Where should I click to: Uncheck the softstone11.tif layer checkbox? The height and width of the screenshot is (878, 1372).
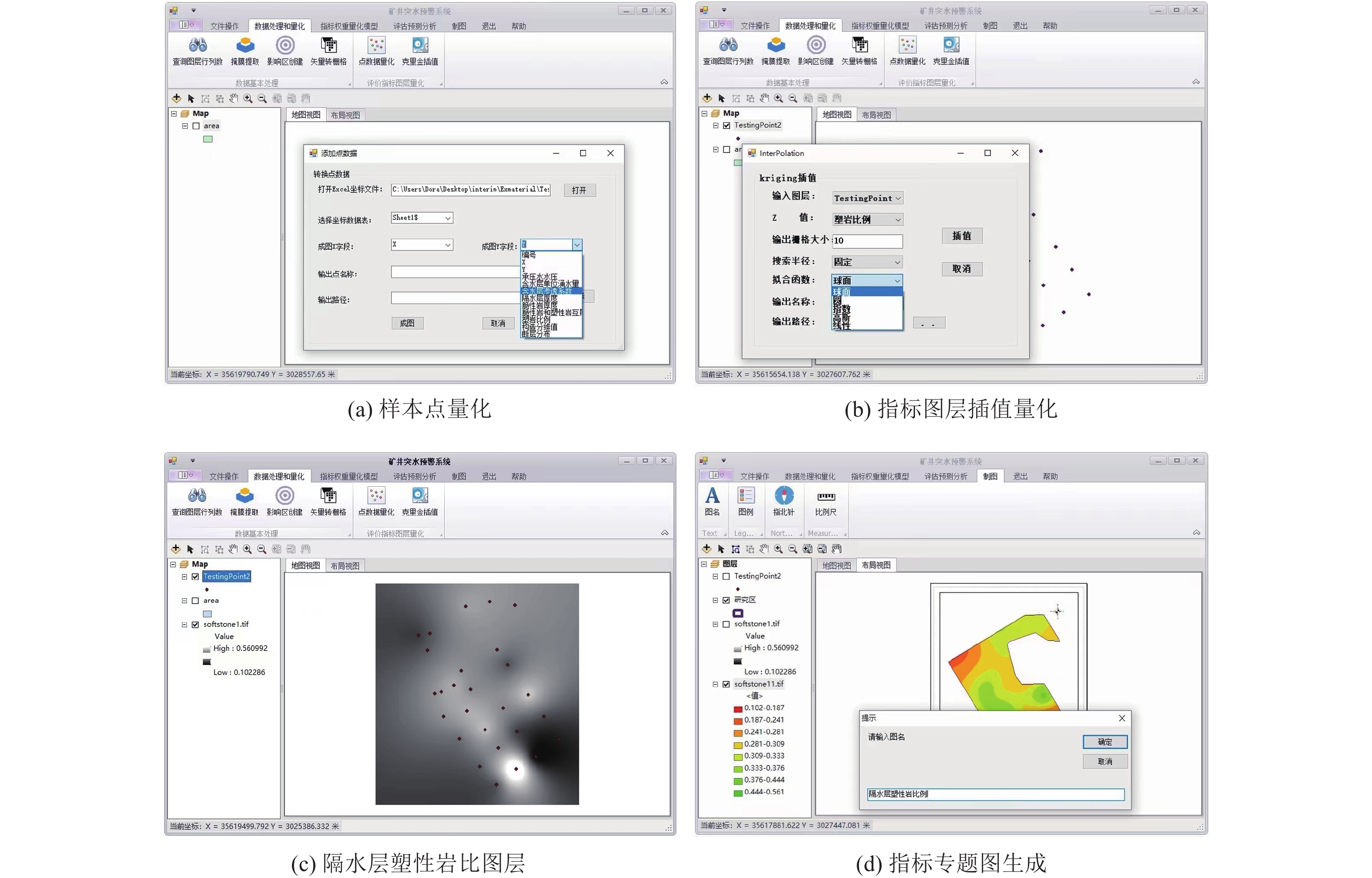click(x=726, y=684)
